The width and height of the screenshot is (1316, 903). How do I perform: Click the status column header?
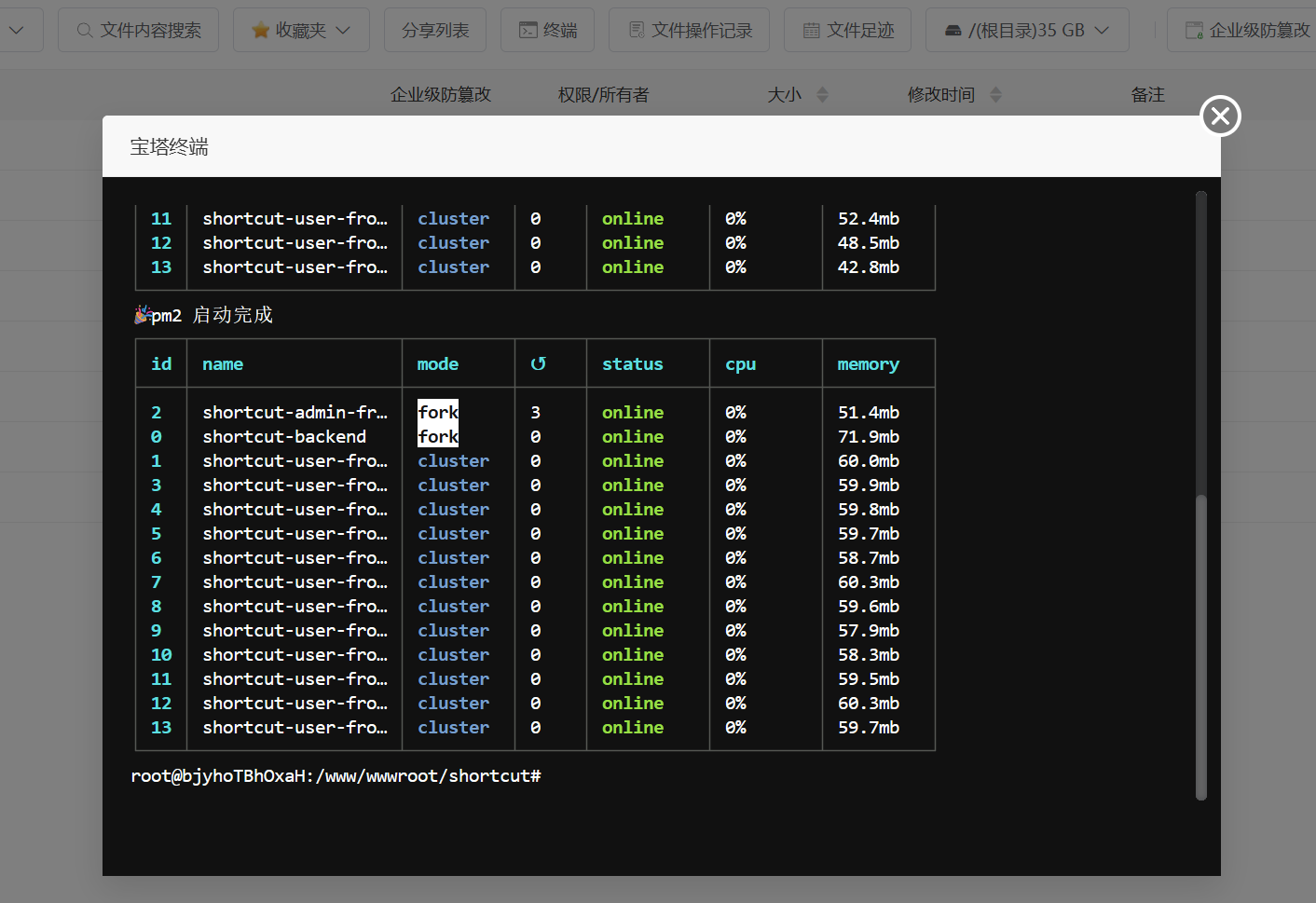tap(633, 363)
